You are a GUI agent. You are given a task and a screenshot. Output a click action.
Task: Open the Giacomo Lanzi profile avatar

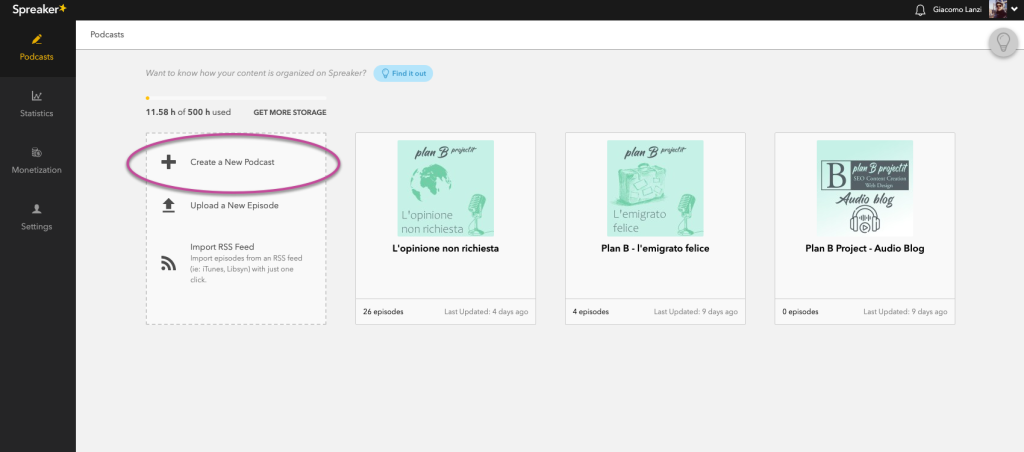[x=997, y=9]
